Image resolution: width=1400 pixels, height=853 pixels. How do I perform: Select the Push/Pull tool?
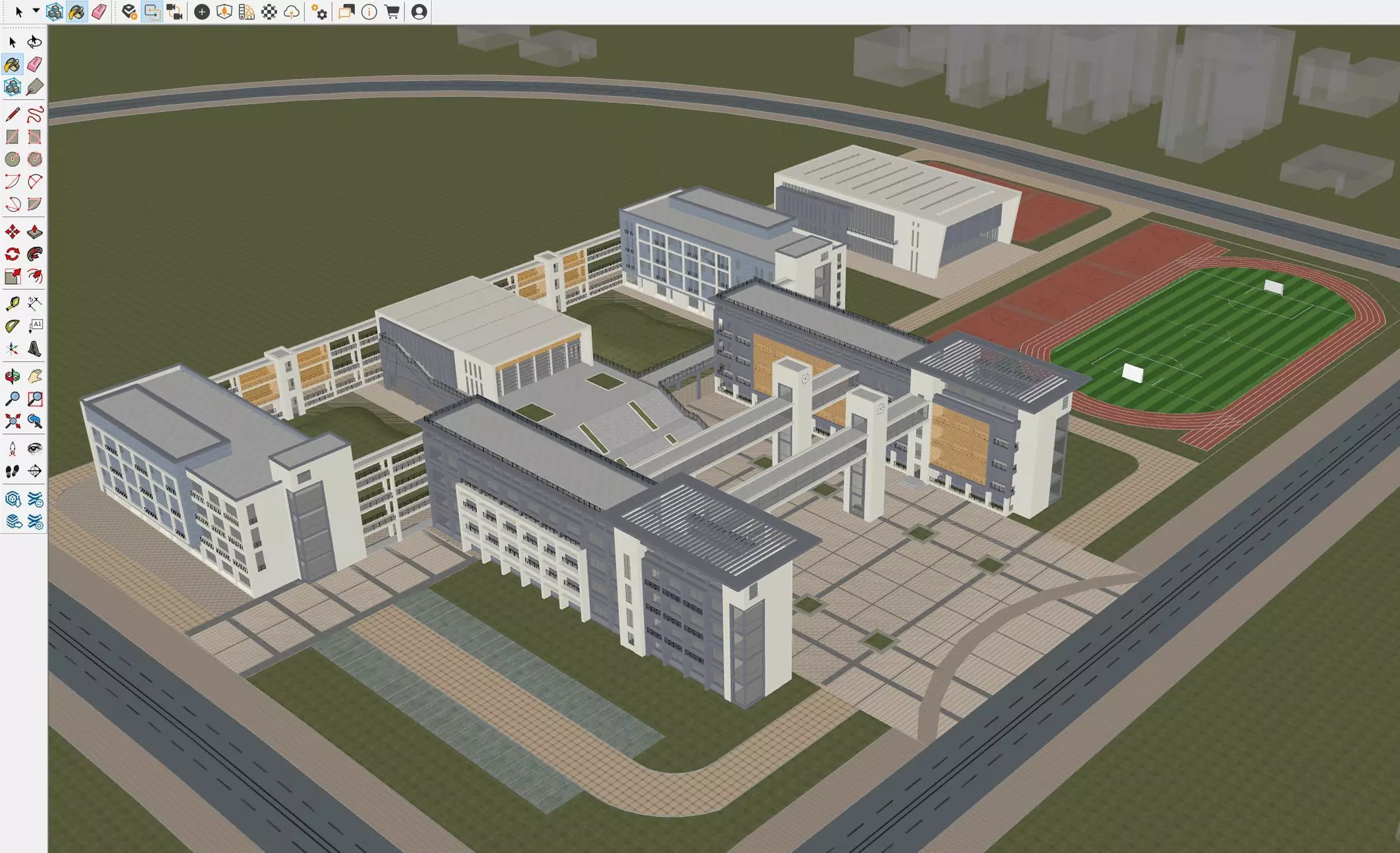pyautogui.click(x=34, y=232)
